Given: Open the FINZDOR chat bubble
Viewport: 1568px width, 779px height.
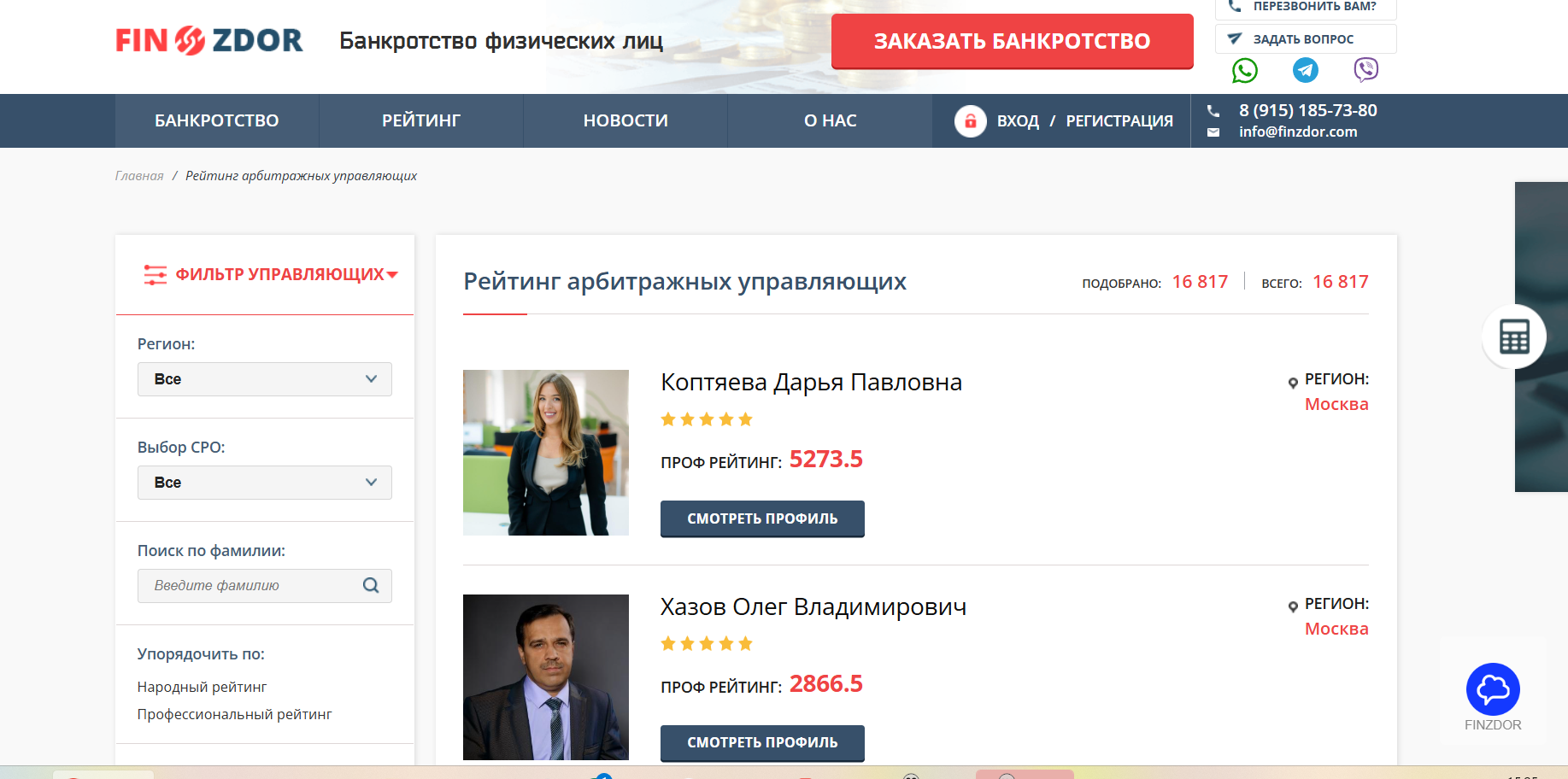Looking at the screenshot, I should pos(1493,689).
